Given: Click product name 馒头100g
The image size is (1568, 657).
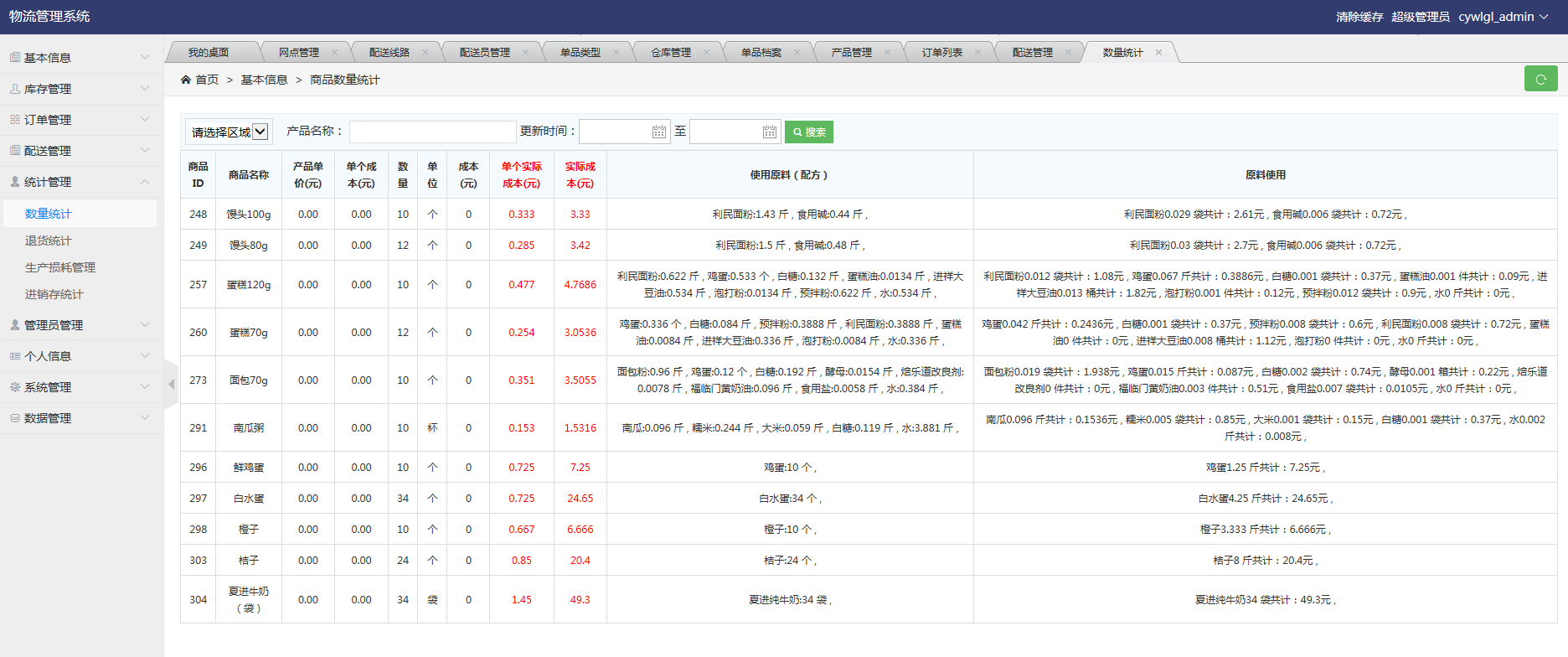Looking at the screenshot, I should pyautogui.click(x=249, y=215).
